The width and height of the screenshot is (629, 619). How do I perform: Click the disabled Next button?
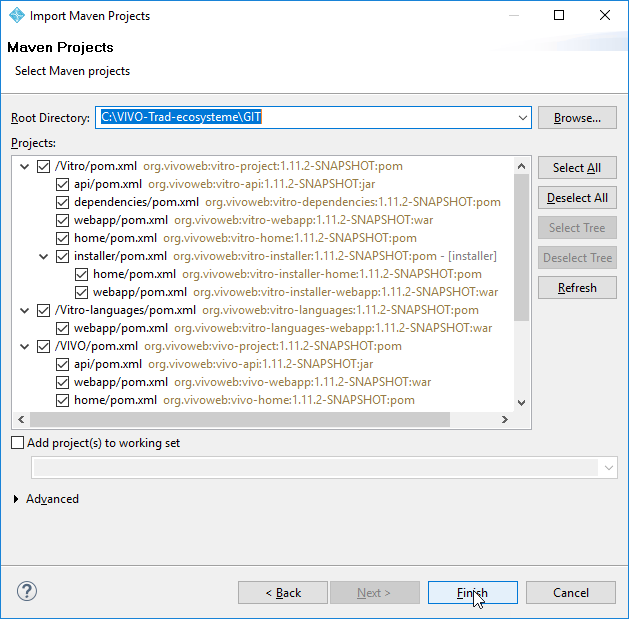tap(375, 593)
